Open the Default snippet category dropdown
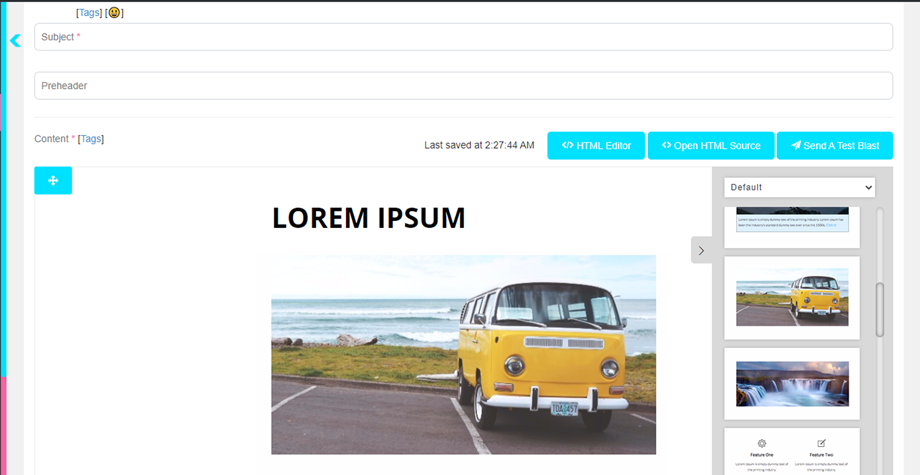Screen dimensions: 920x475 (x=799, y=188)
